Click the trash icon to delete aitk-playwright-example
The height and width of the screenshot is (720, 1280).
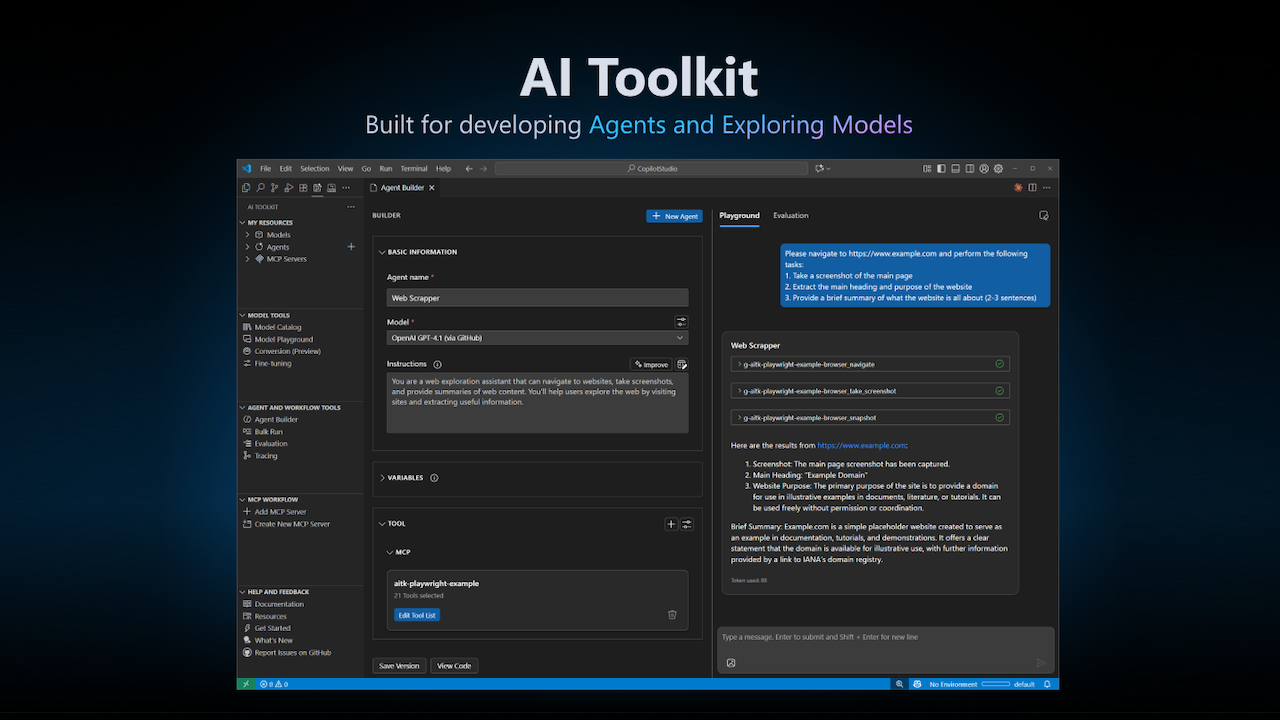(x=672, y=615)
